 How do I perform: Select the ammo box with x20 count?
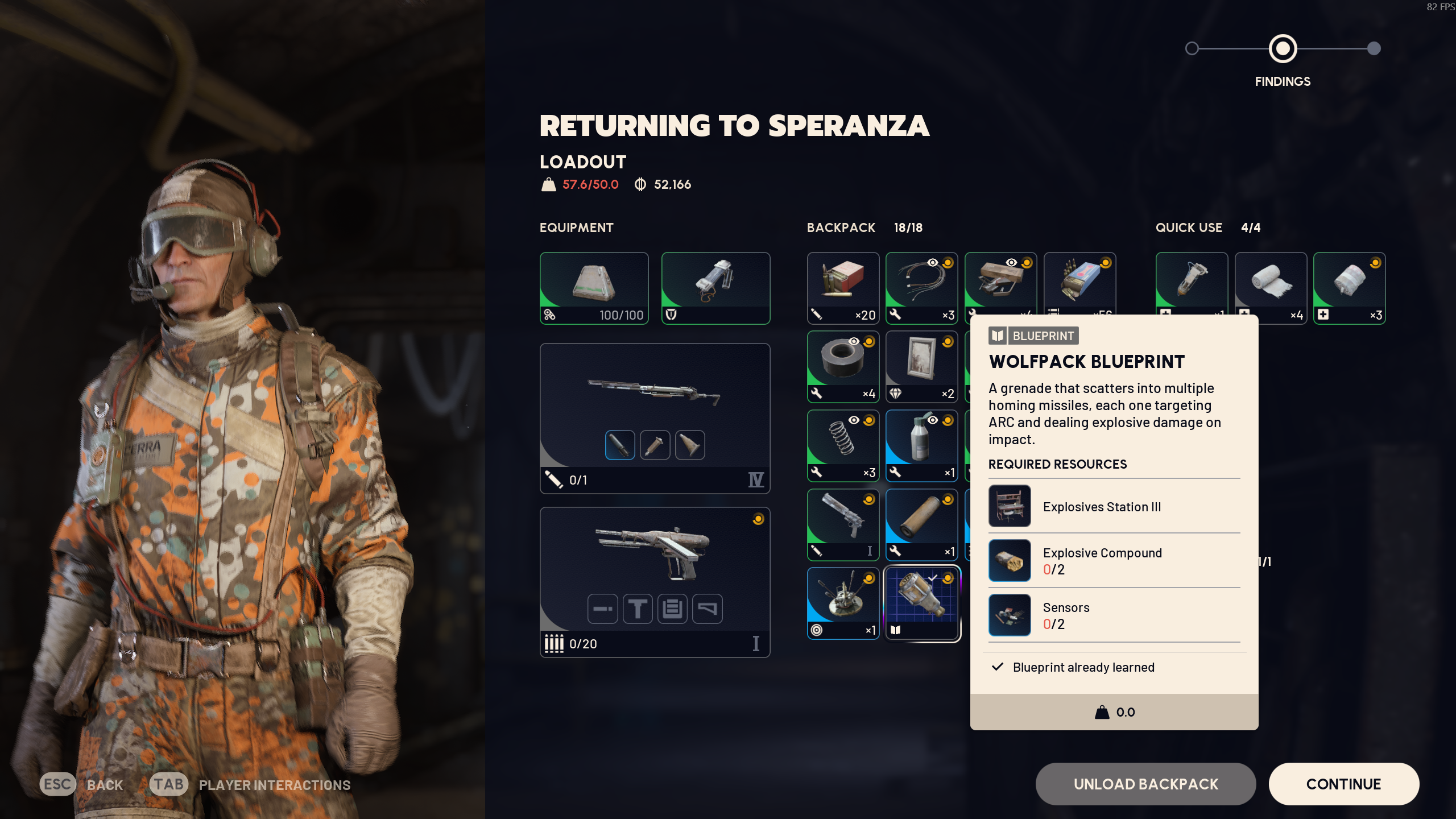pyautogui.click(x=843, y=288)
